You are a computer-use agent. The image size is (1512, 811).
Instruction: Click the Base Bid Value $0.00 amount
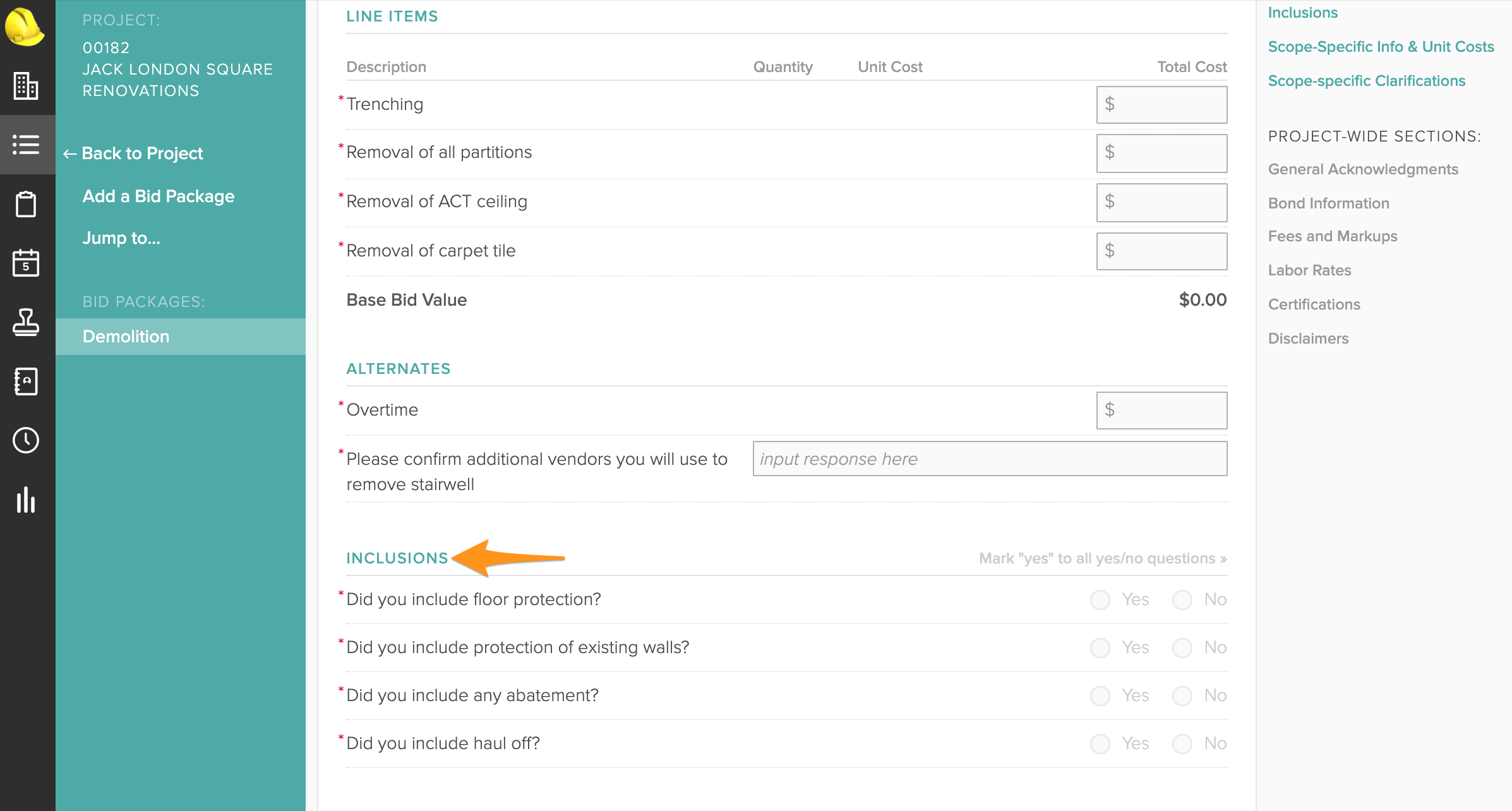click(x=1203, y=300)
